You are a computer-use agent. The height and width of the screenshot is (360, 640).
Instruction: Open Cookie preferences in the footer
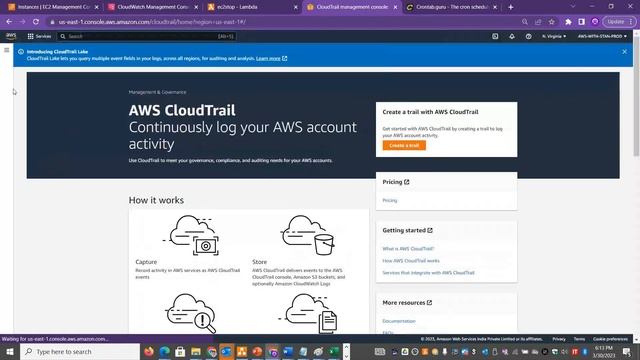pos(610,339)
